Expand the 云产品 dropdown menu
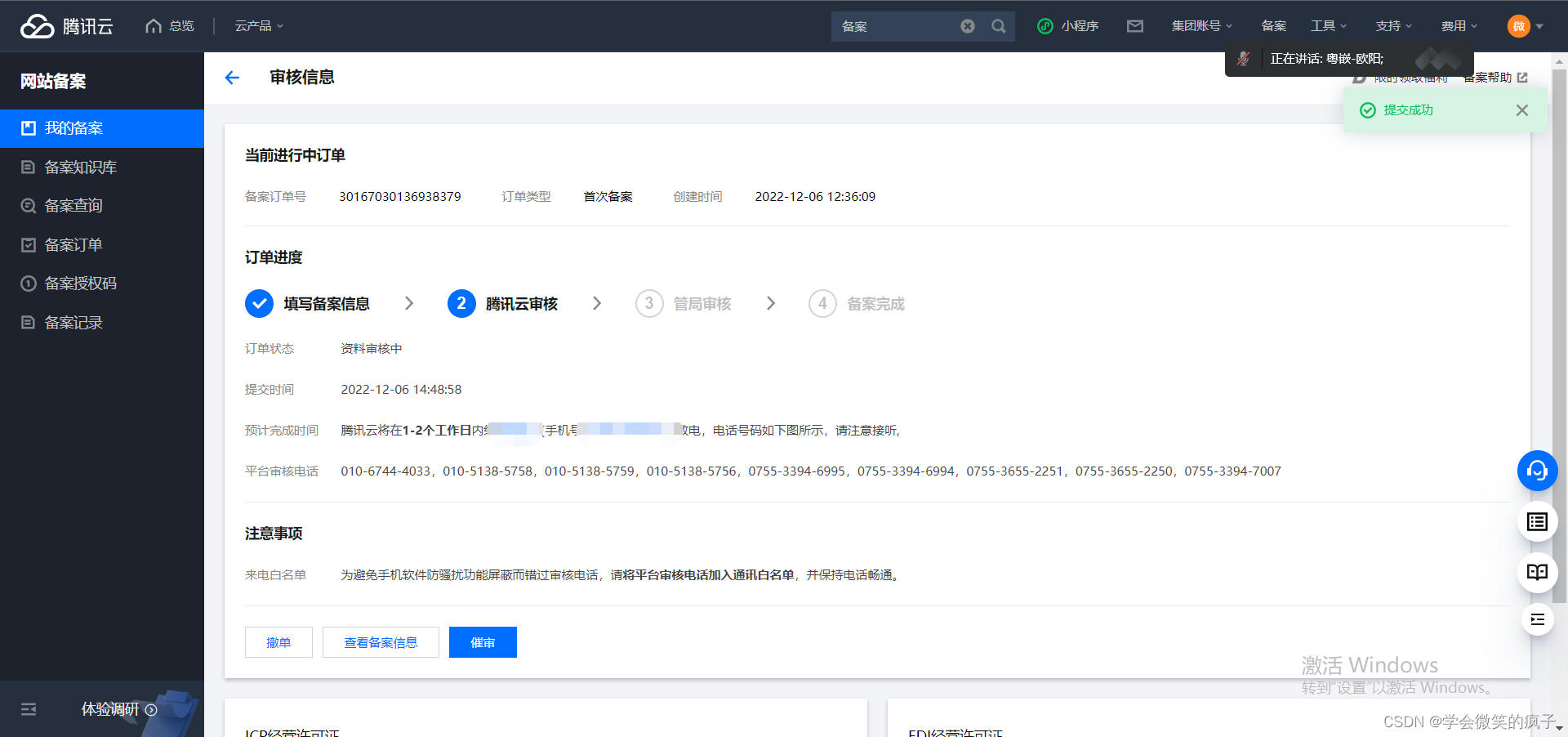This screenshot has height=737, width=1568. (259, 26)
